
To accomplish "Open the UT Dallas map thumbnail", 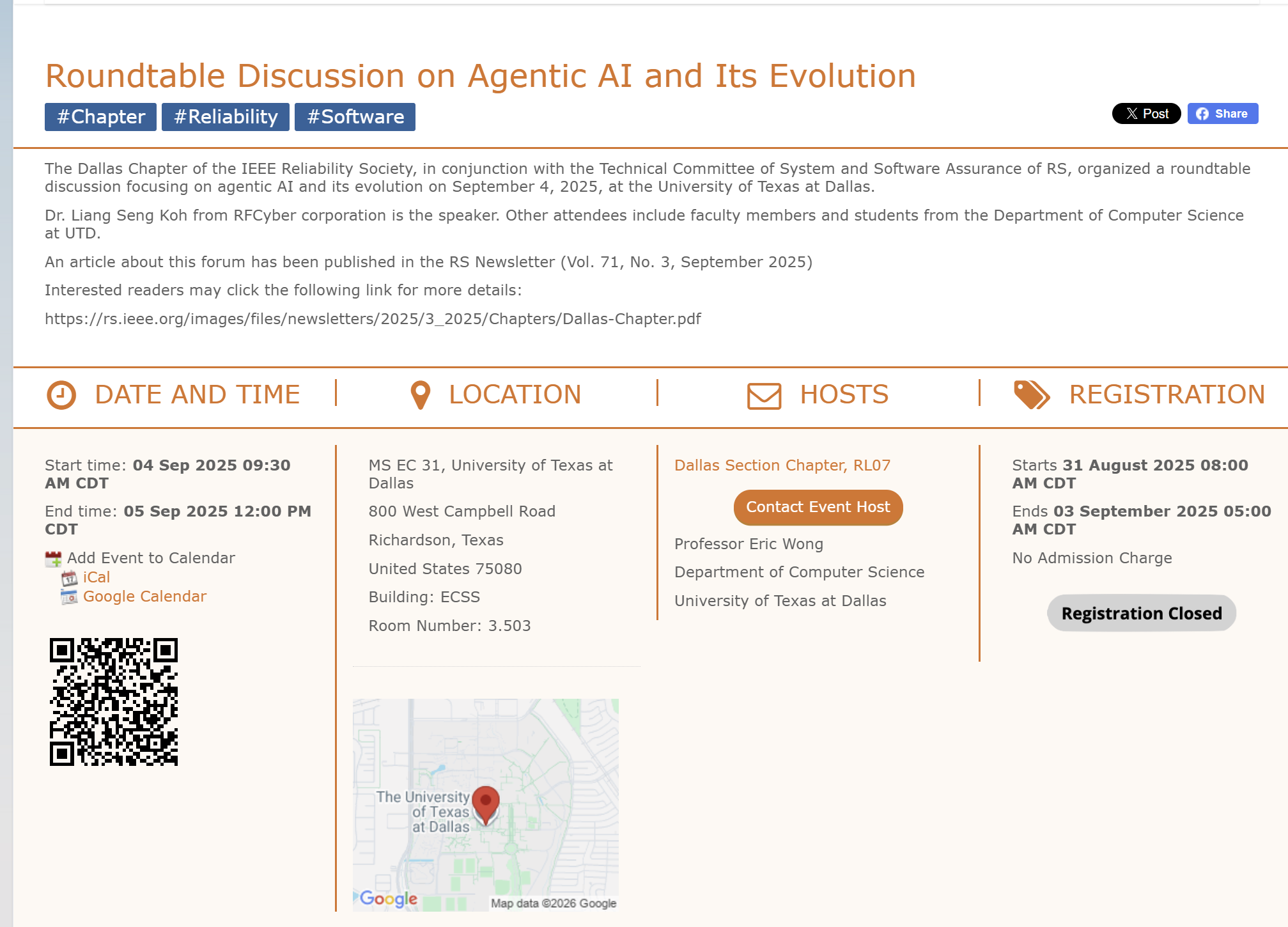I will pyautogui.click(x=486, y=805).
